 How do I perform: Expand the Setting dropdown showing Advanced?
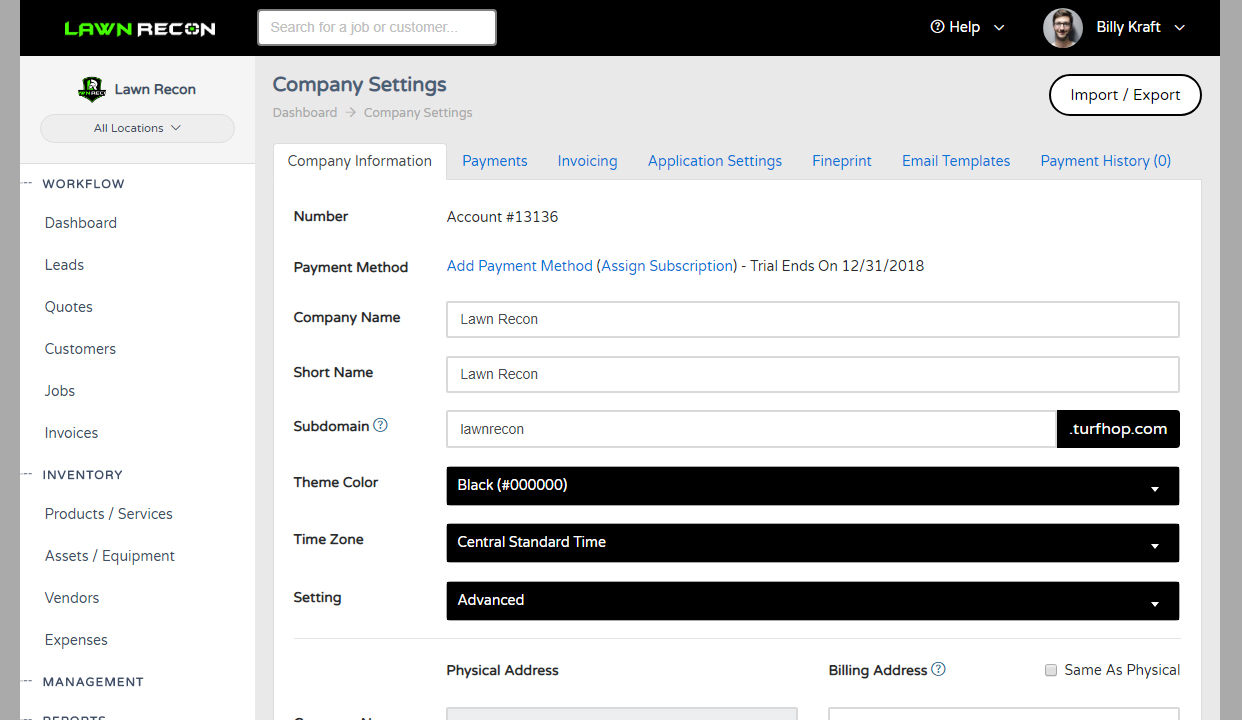coord(812,601)
